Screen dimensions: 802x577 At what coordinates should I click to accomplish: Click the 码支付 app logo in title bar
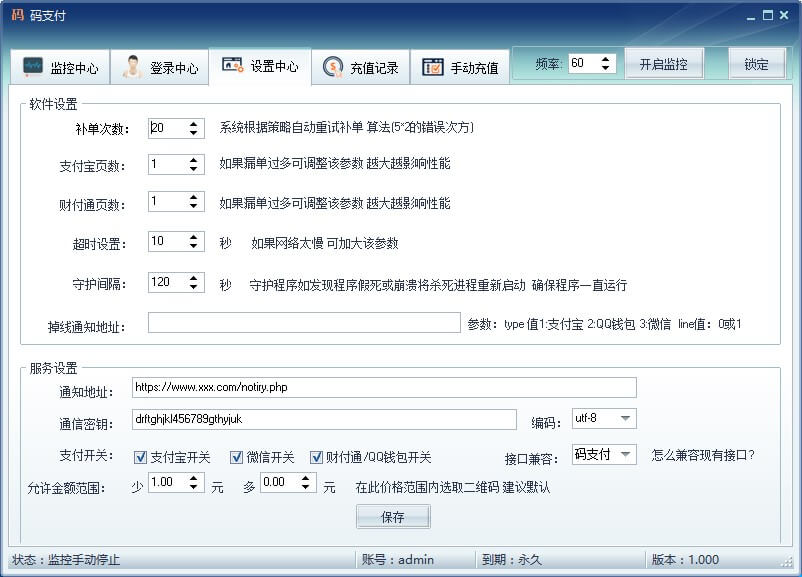point(17,15)
